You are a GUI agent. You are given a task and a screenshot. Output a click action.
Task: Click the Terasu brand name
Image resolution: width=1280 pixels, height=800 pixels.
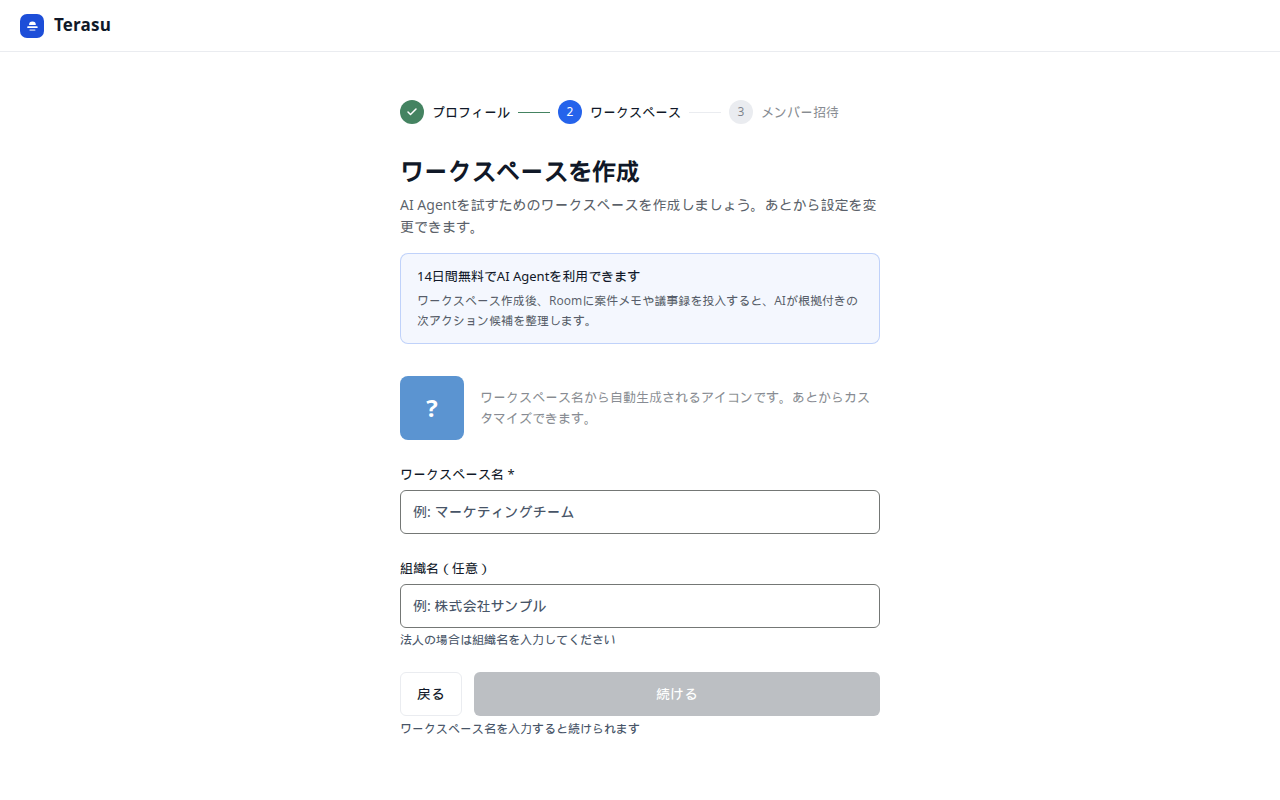point(82,26)
